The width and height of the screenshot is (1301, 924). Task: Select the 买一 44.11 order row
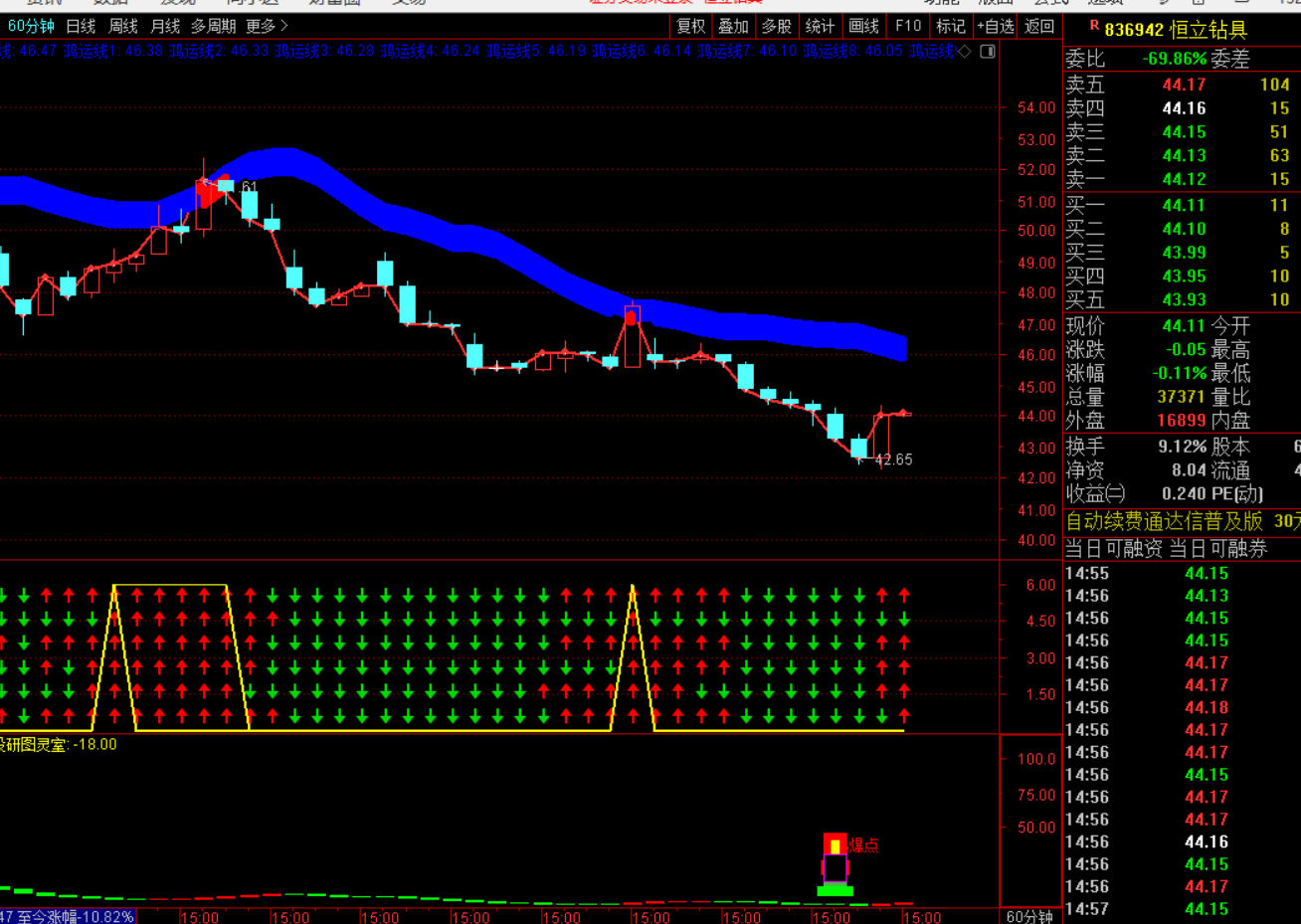coord(1182,206)
